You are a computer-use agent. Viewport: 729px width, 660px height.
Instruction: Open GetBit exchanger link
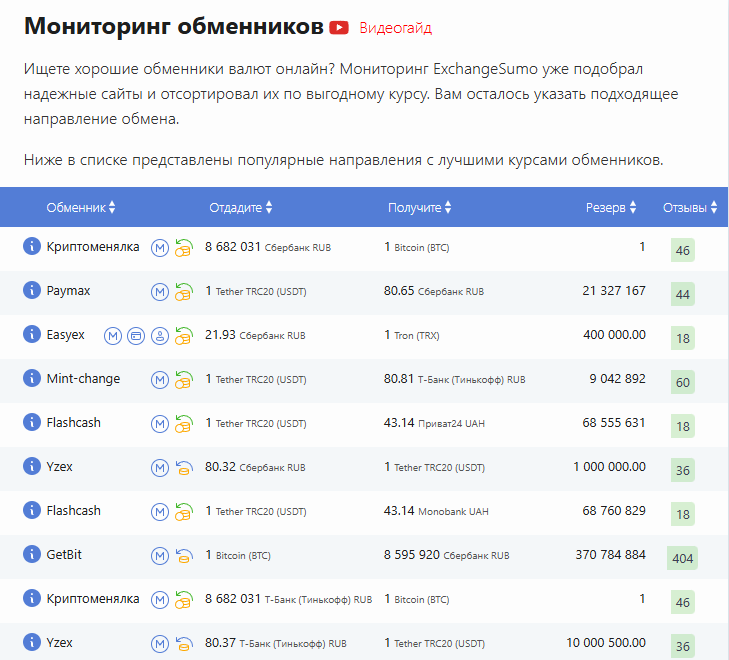click(x=64, y=554)
